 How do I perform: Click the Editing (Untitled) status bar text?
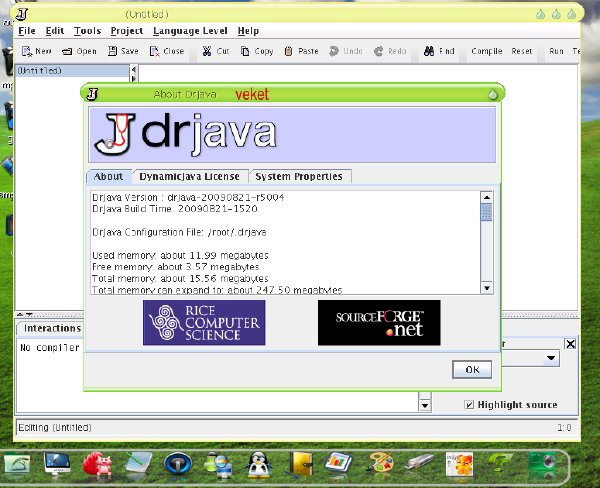pos(55,428)
